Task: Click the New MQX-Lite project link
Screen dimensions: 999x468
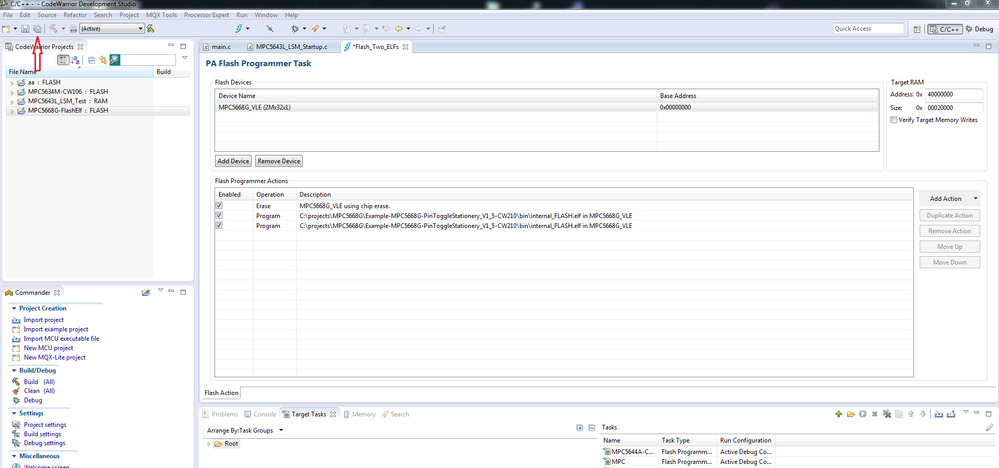Action: point(54,357)
